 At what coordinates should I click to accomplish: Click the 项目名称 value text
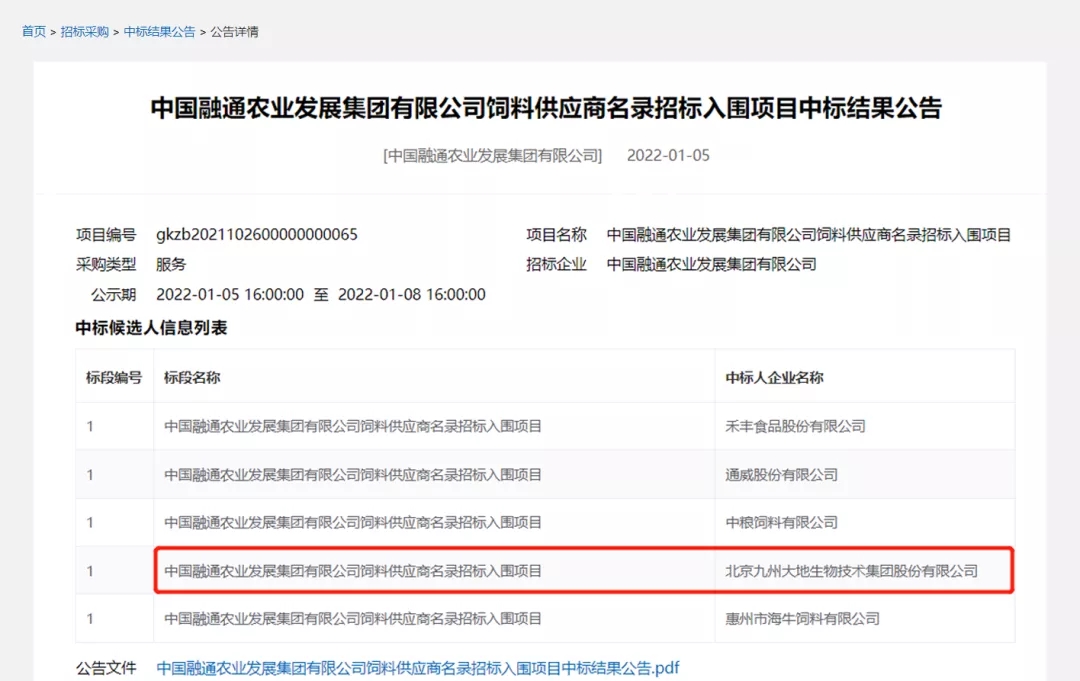(x=809, y=235)
